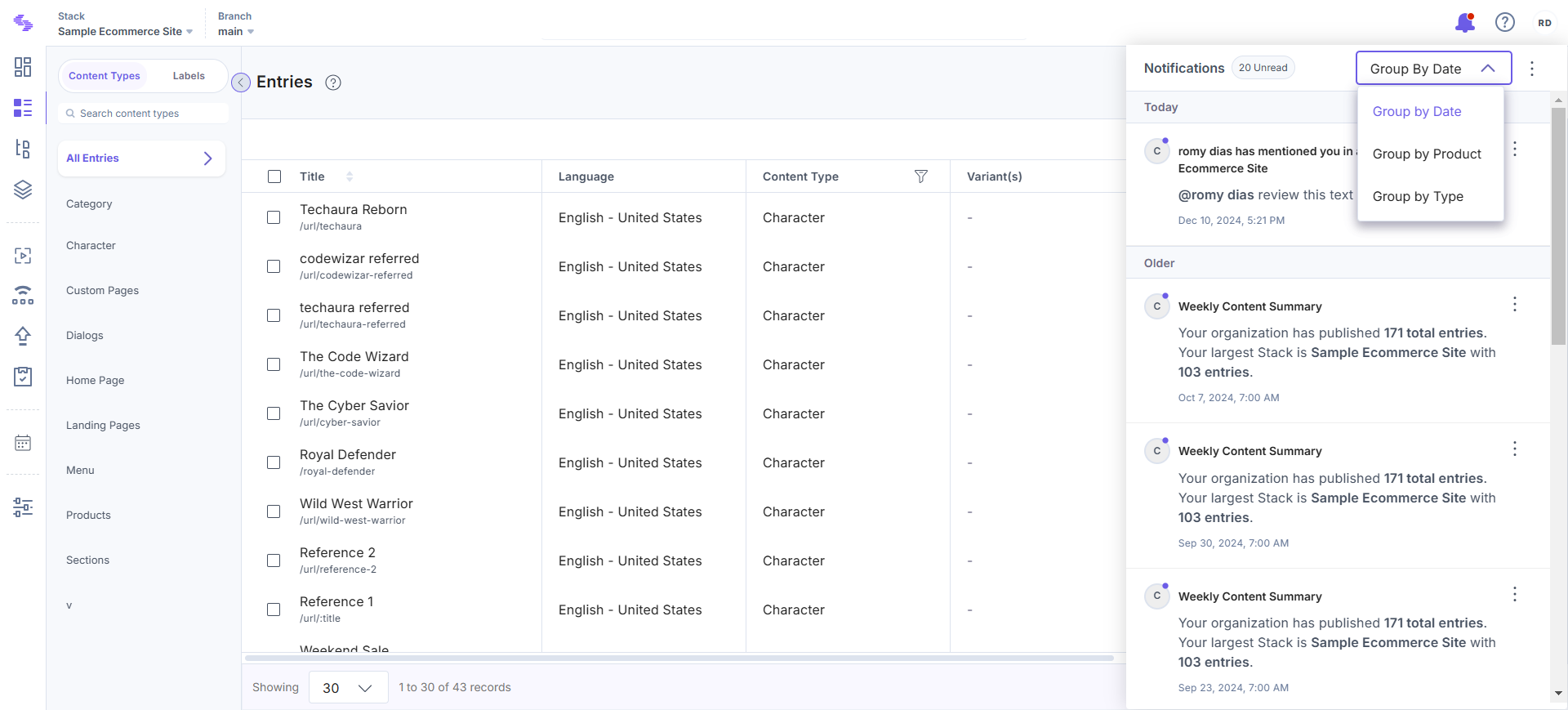Open the Tasks clipboard icon in left rail
This screenshot has width=1568, height=710.
point(23,376)
